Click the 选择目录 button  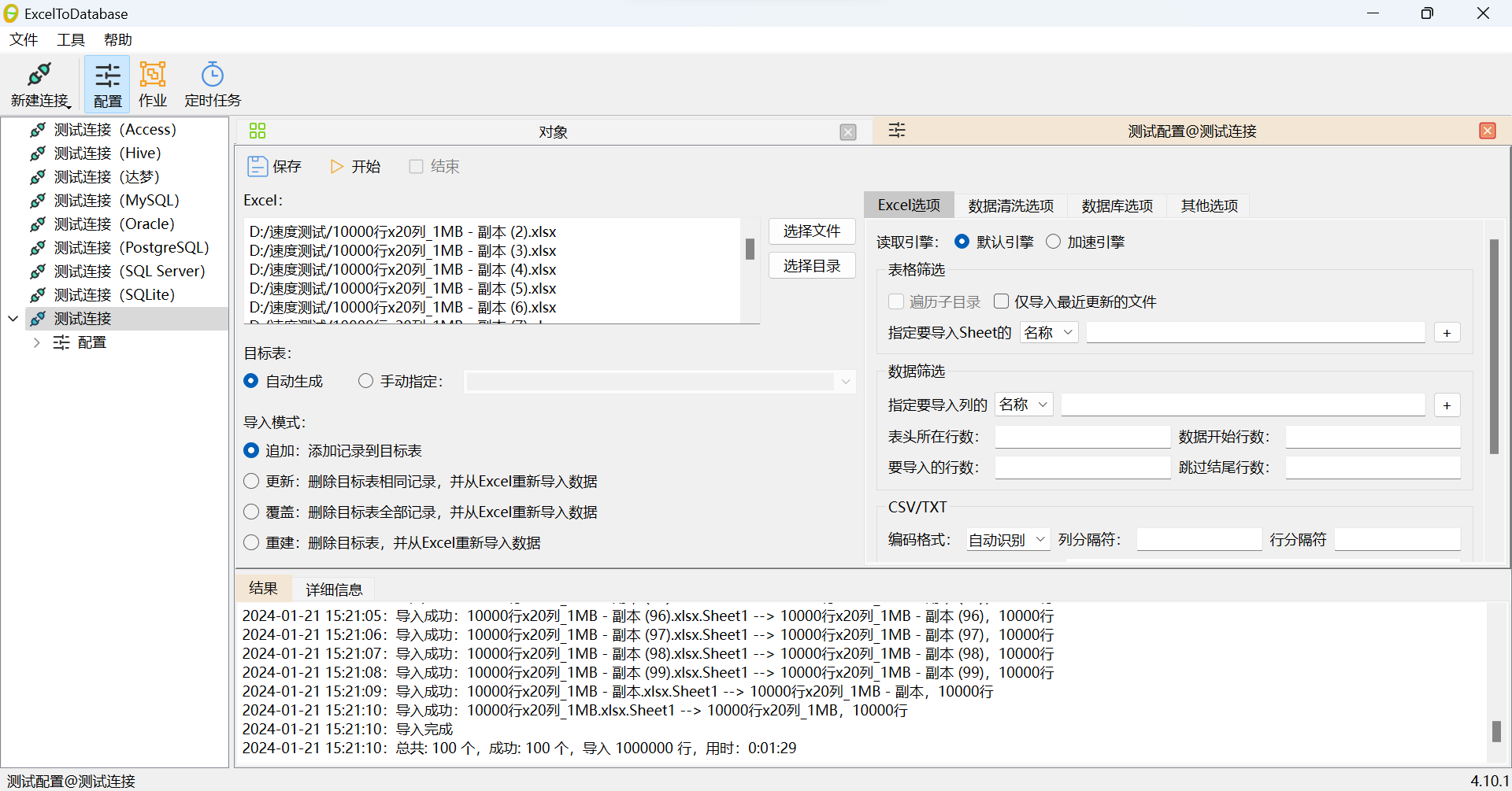click(811, 265)
